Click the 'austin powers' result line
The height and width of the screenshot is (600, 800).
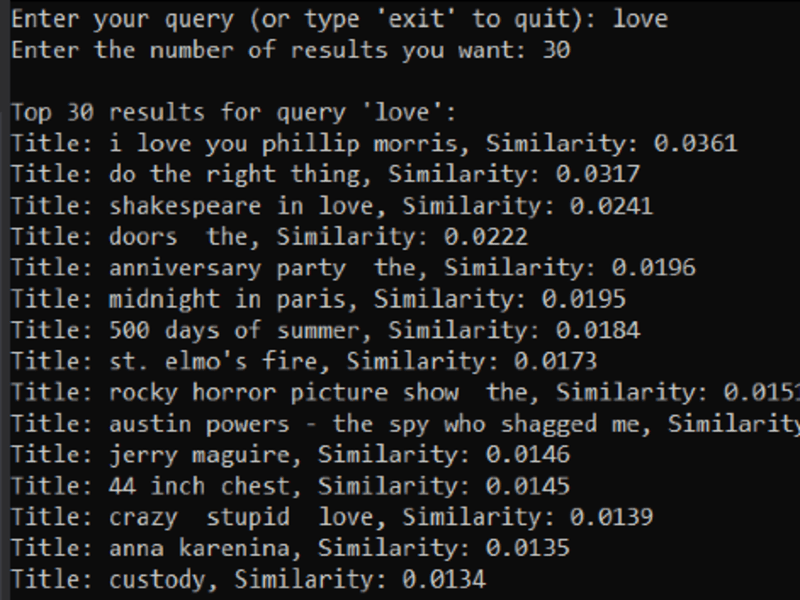point(406,424)
